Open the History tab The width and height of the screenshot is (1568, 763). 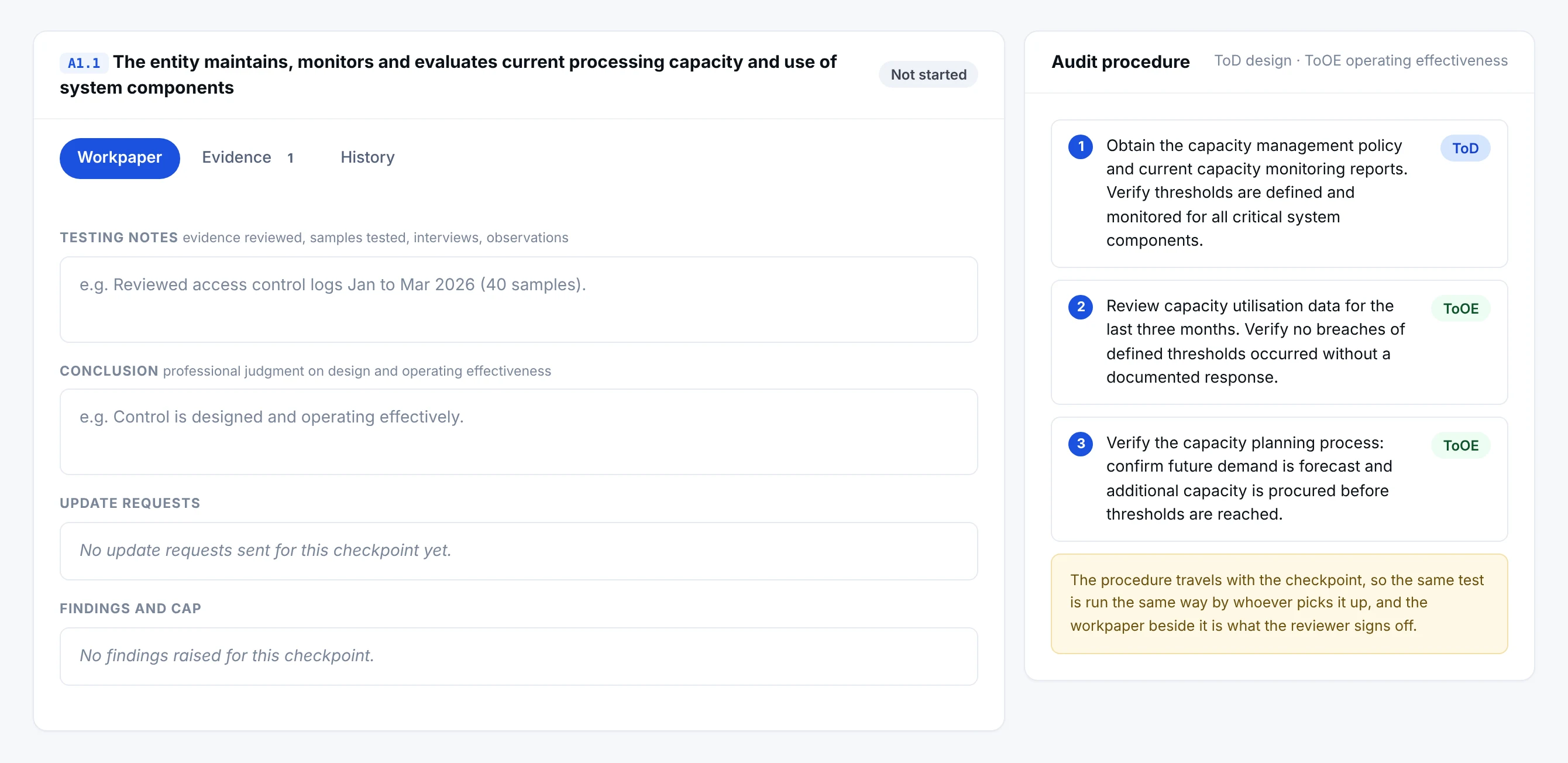point(367,158)
